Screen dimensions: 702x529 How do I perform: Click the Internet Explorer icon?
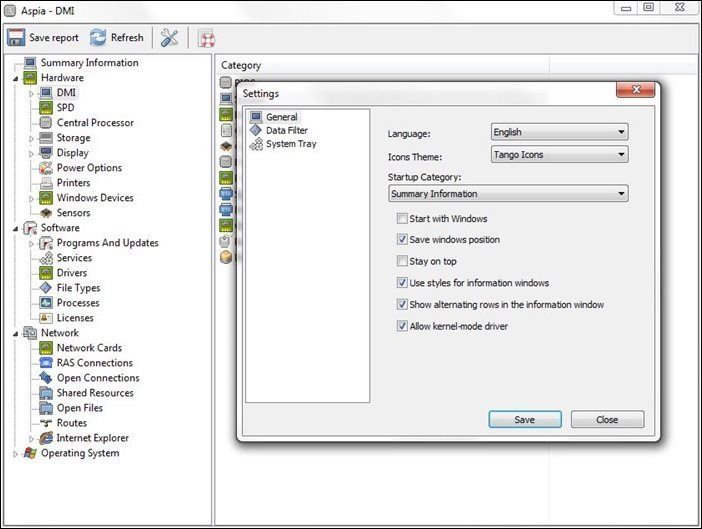46,438
